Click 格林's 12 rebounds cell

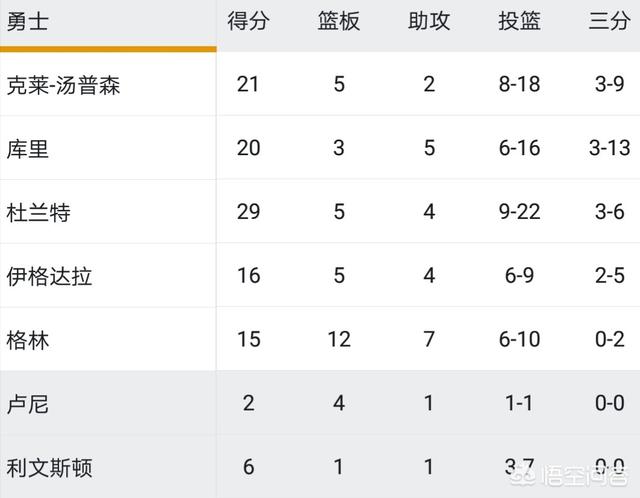click(x=339, y=339)
